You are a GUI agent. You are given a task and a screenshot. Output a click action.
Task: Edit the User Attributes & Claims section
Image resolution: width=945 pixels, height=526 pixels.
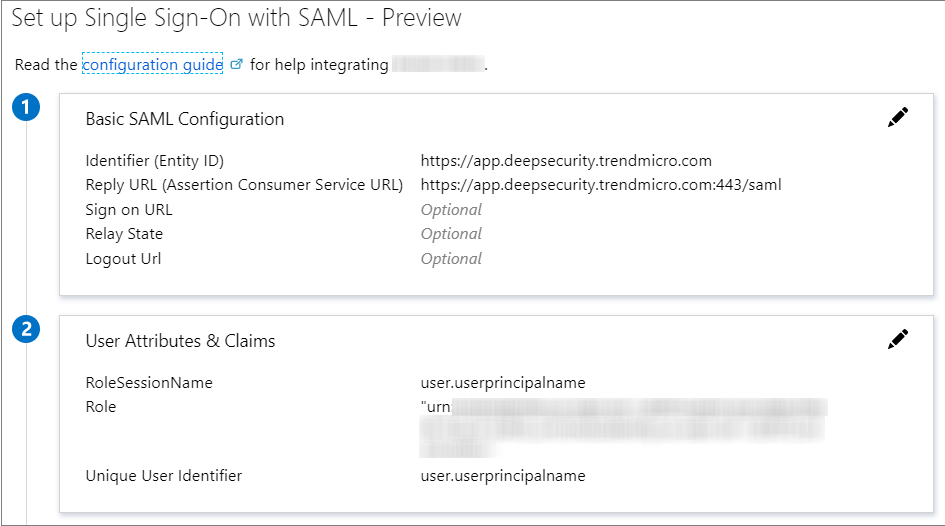coord(898,340)
